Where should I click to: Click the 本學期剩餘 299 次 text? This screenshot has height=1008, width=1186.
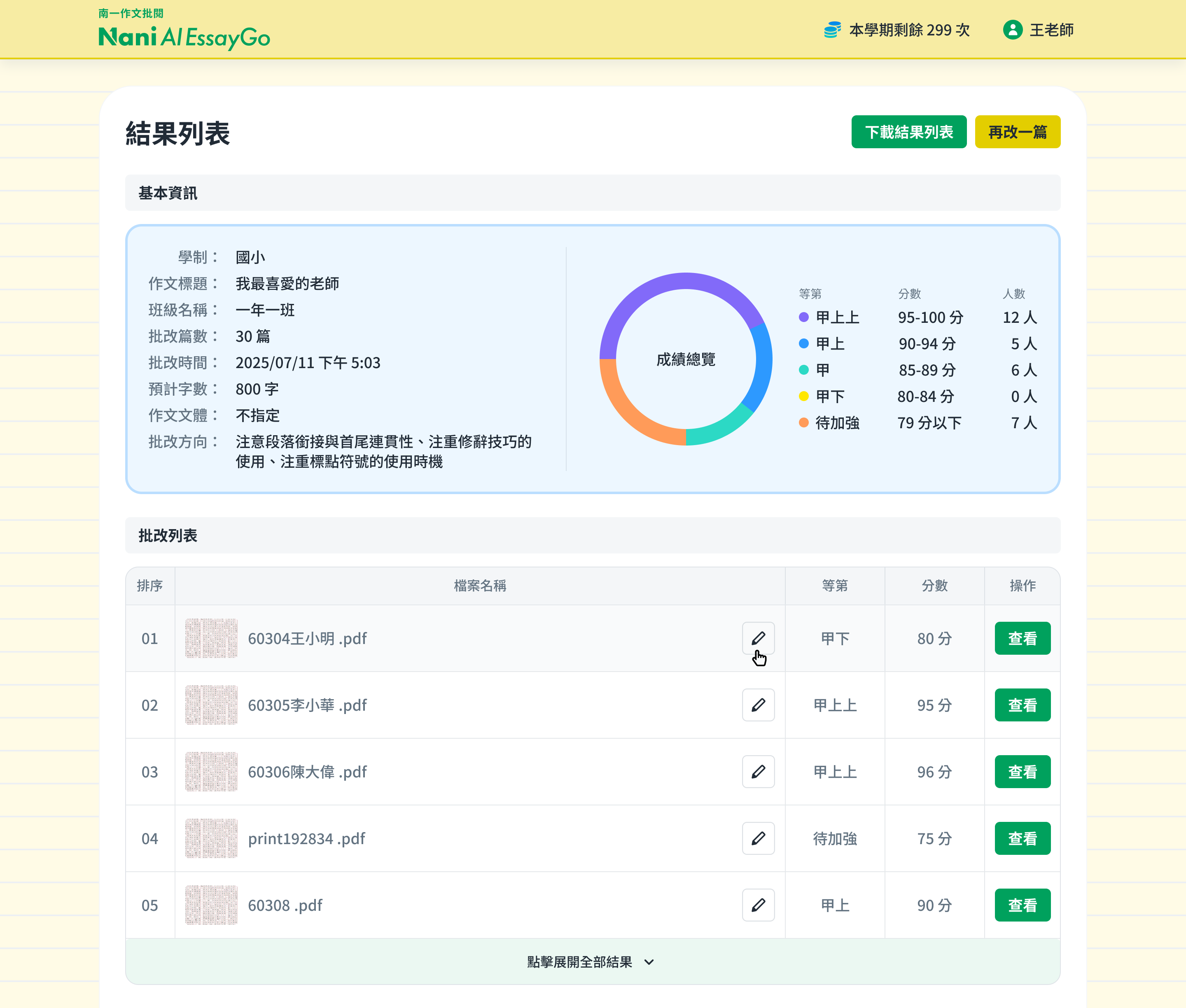(909, 30)
